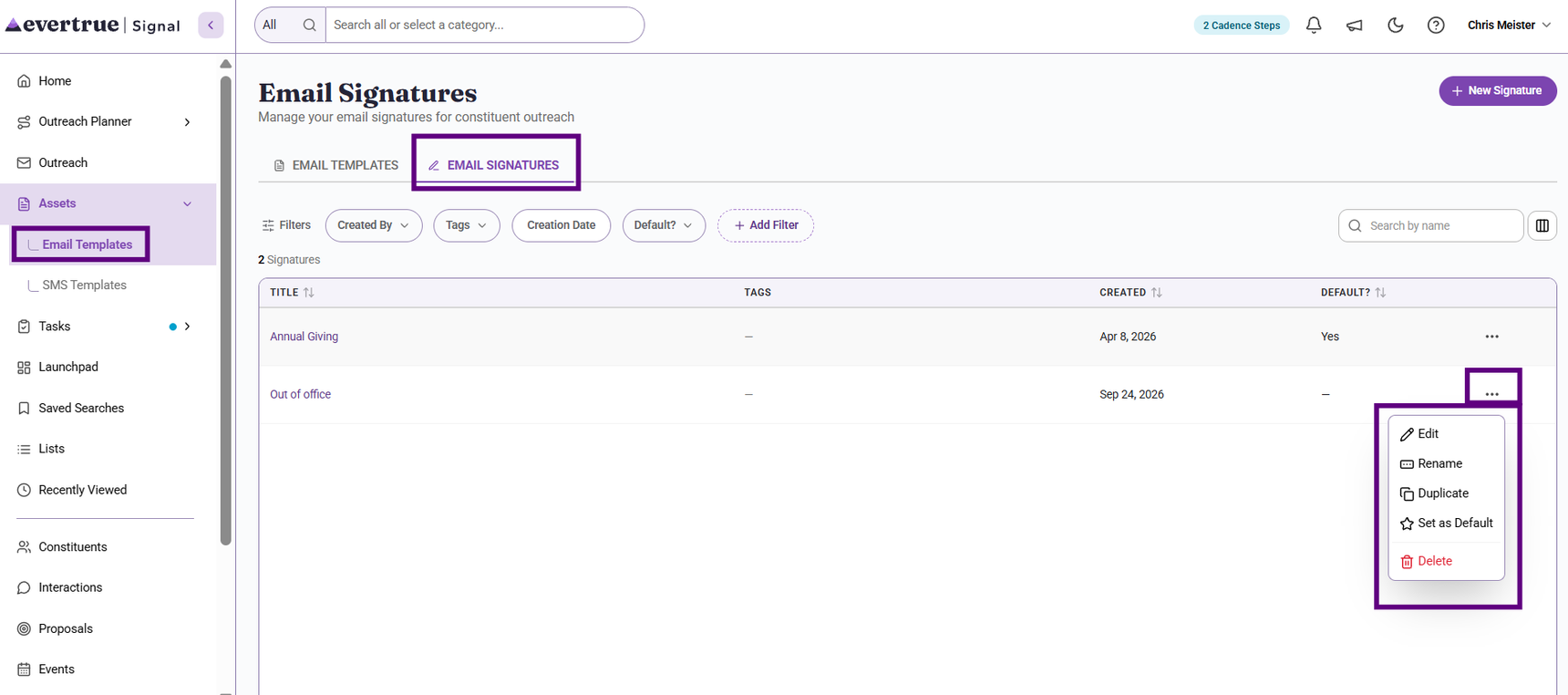Open the column layout settings icon
This screenshot has height=695, width=1568.
[x=1542, y=225]
